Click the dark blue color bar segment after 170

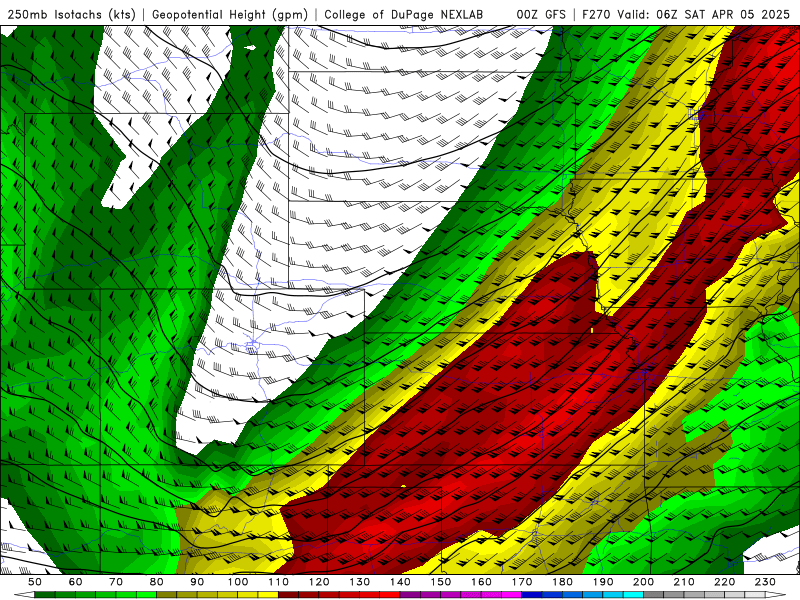[x=532, y=595]
